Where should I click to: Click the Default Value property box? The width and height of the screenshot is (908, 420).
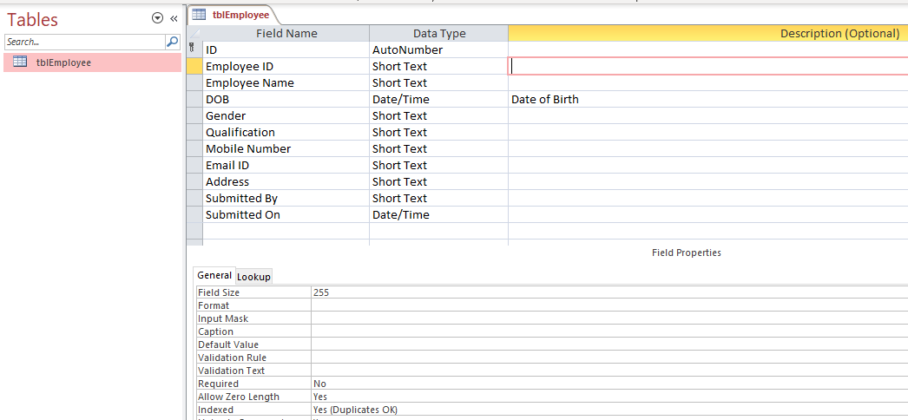point(609,345)
